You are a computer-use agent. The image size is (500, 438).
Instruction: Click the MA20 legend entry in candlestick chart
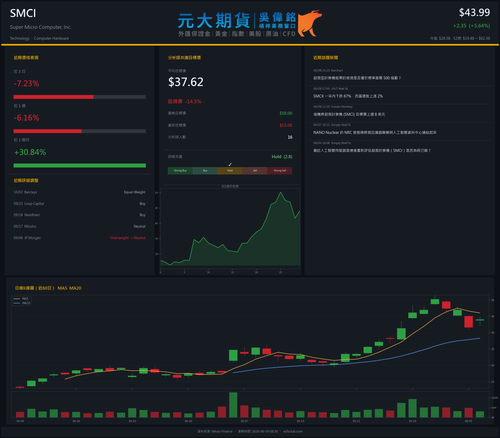point(22,303)
